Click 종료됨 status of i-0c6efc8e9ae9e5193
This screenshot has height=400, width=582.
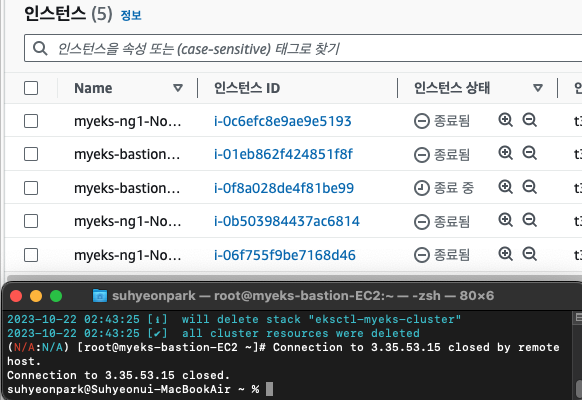pos(452,121)
